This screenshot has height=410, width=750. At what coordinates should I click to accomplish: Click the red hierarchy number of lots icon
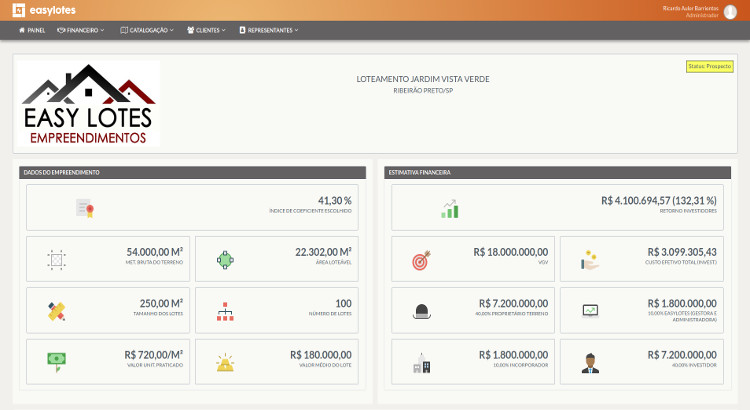click(x=225, y=311)
